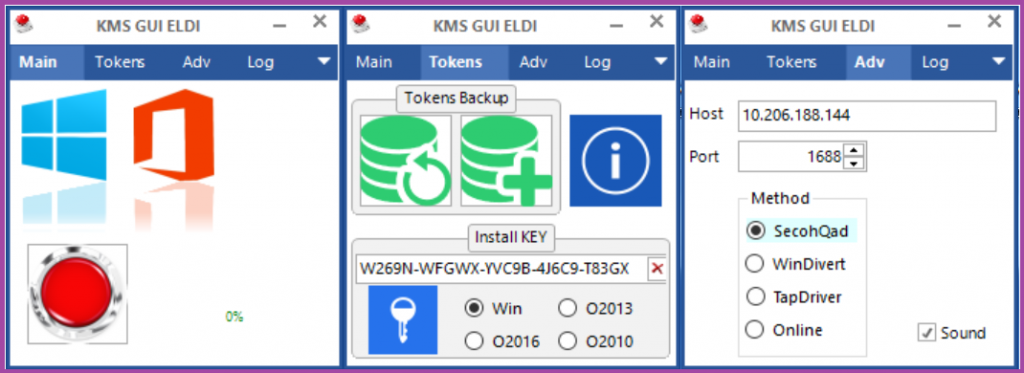
Task: Switch to Main tab in middle window
Action: click(x=374, y=62)
